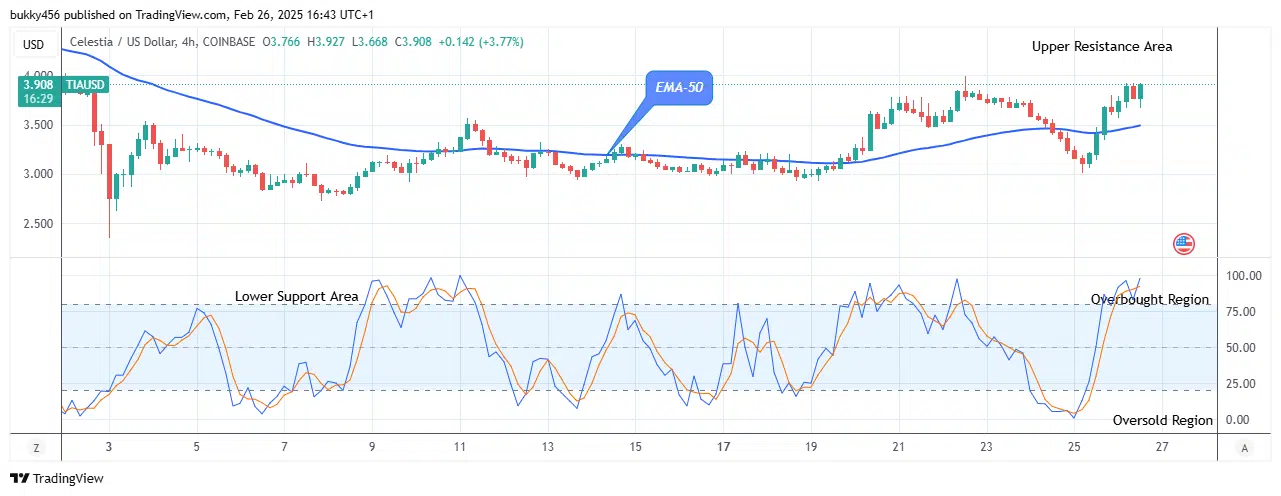This screenshot has width=1281, height=496.
Task: Select the Lower Support Area text annotation
Action: click(296, 297)
